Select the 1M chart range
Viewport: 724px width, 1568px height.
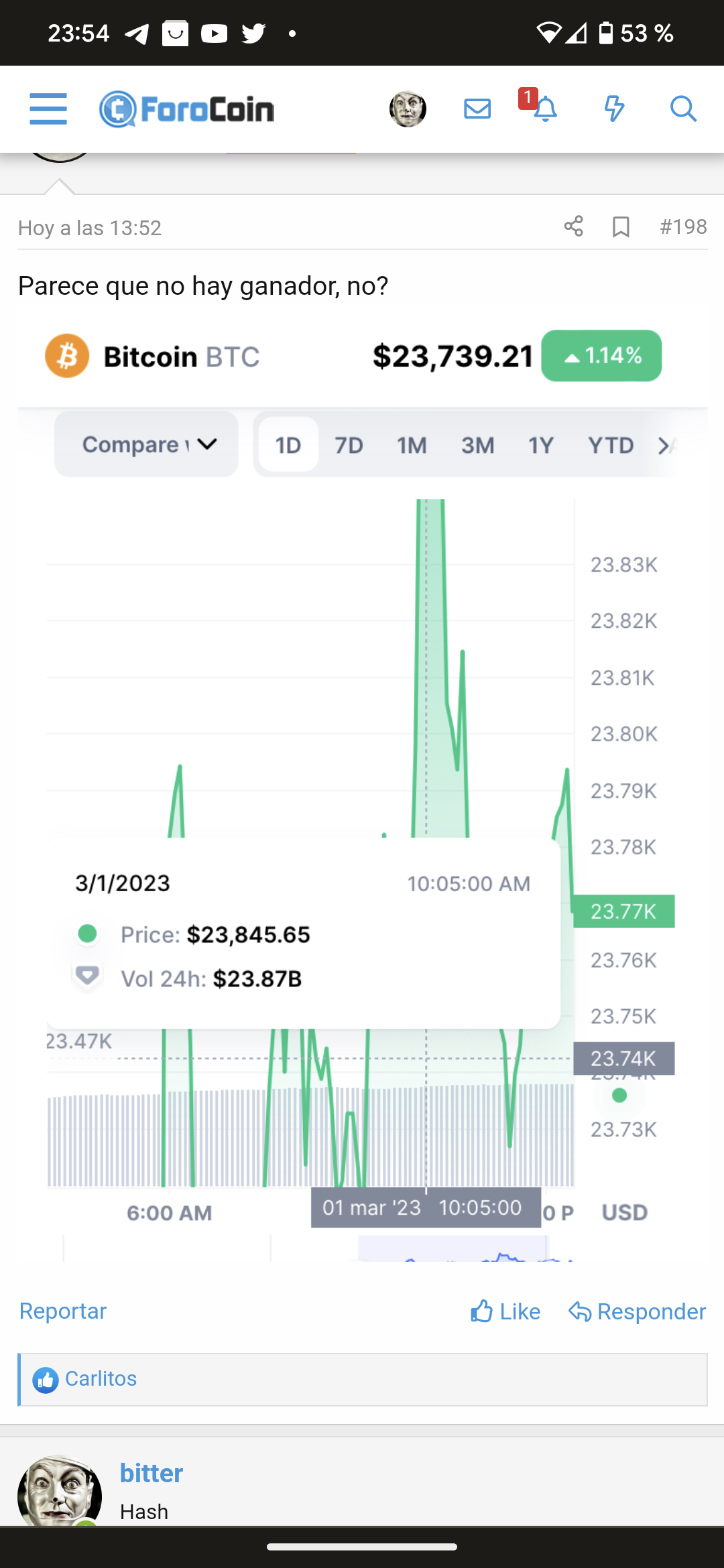point(412,445)
